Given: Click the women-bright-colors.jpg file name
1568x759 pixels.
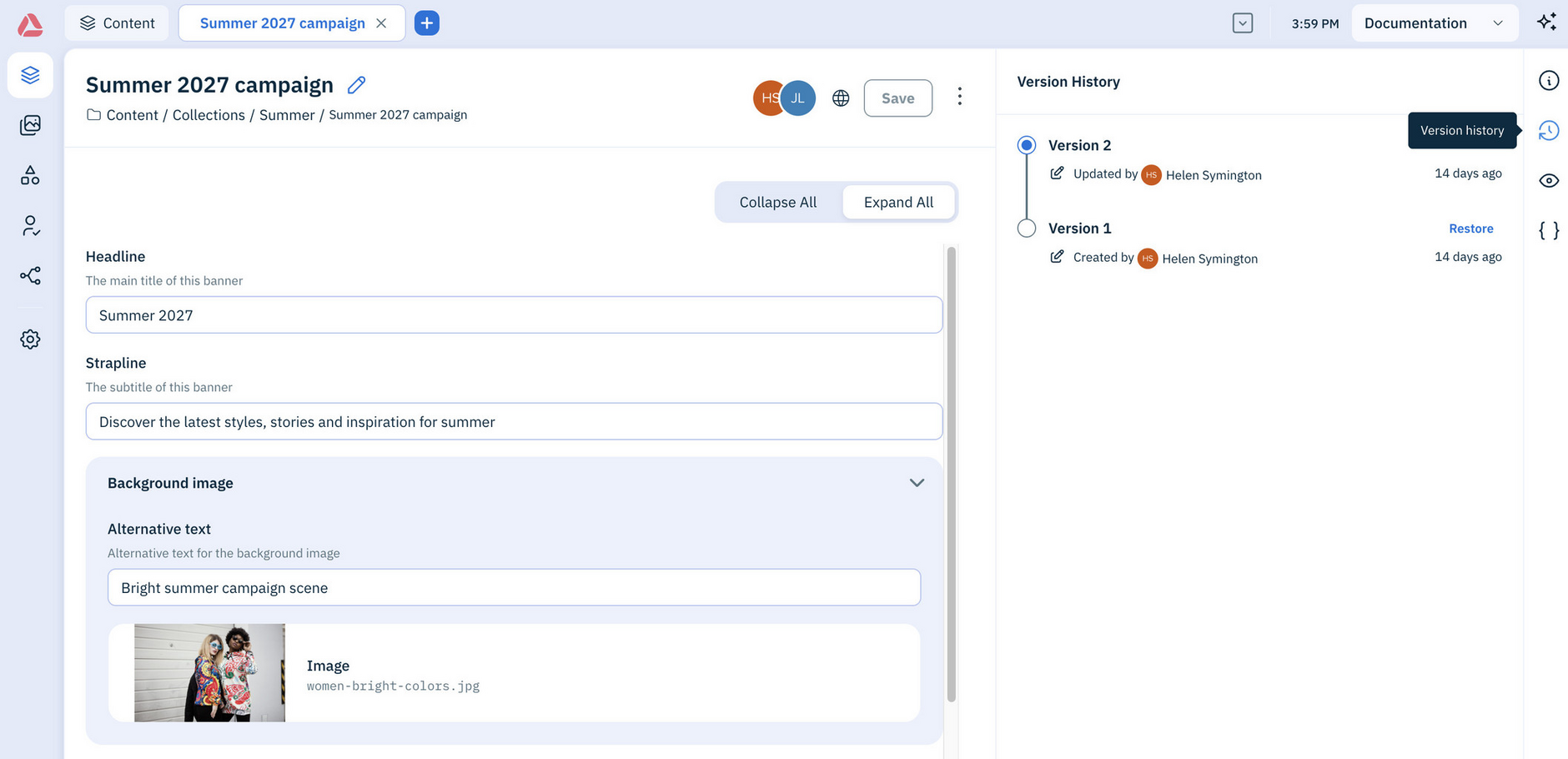Looking at the screenshot, I should (393, 686).
